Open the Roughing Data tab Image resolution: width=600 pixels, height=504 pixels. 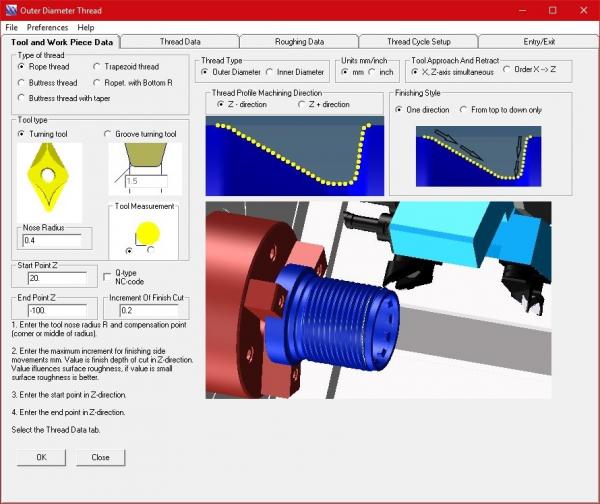(299, 42)
